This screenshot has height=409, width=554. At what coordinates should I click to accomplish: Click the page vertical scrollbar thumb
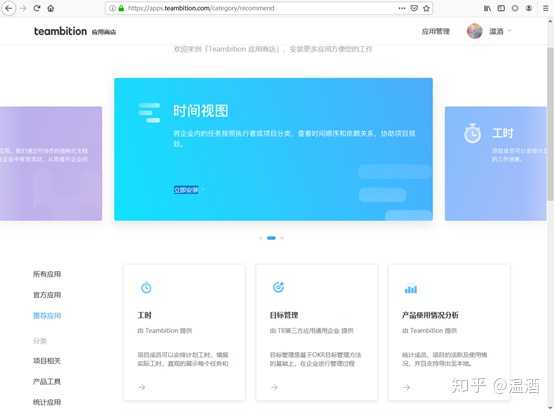coord(550,124)
